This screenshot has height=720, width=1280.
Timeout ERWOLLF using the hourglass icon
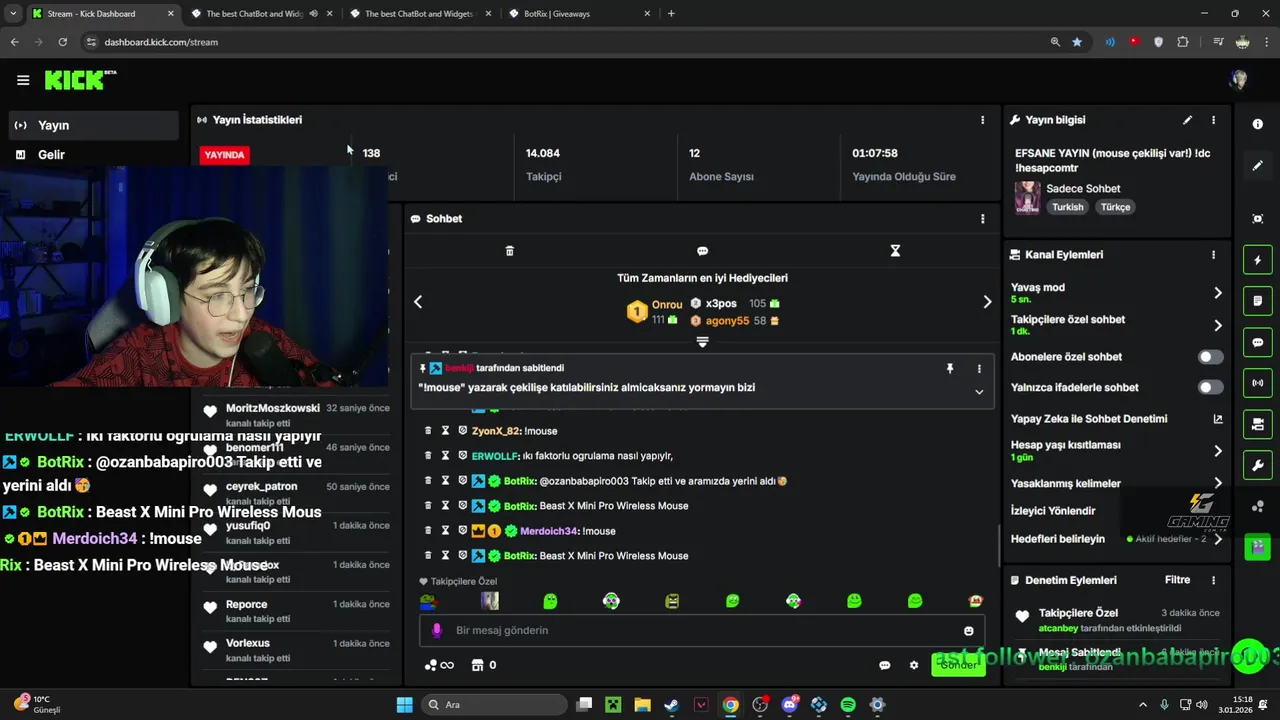445,456
